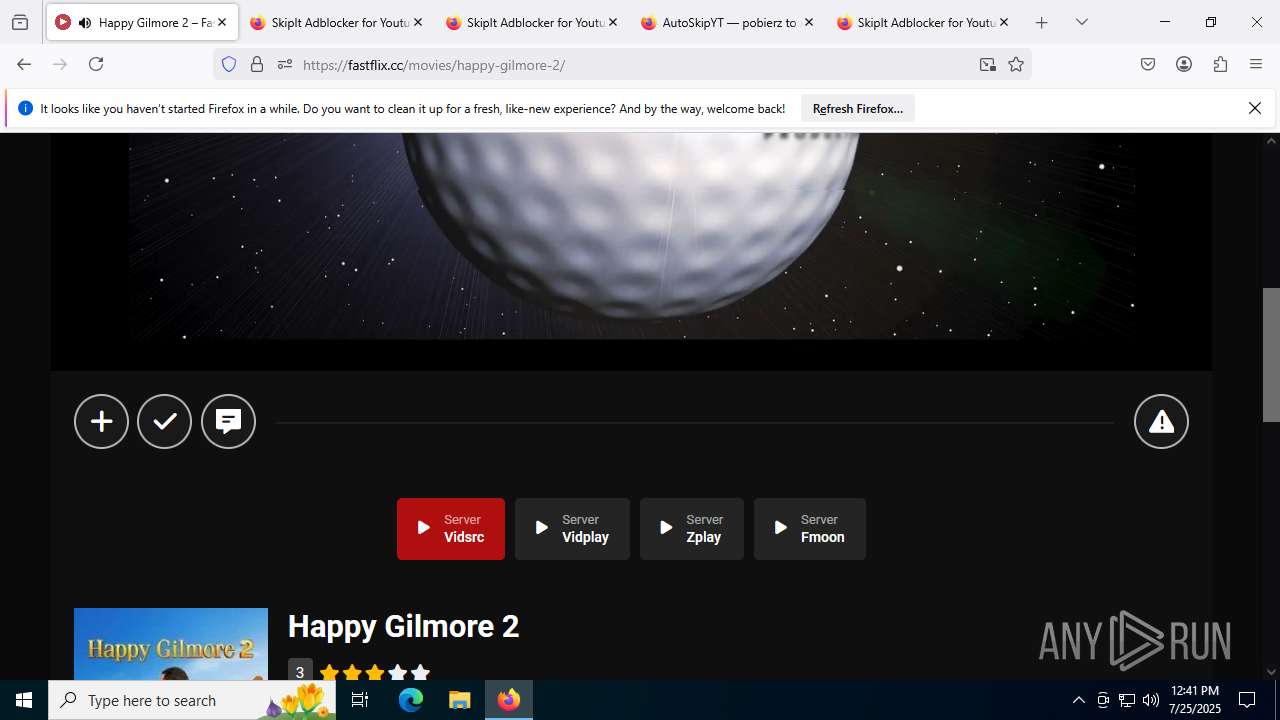
Task: Open site permissions icon in the address bar
Action: 285,64
